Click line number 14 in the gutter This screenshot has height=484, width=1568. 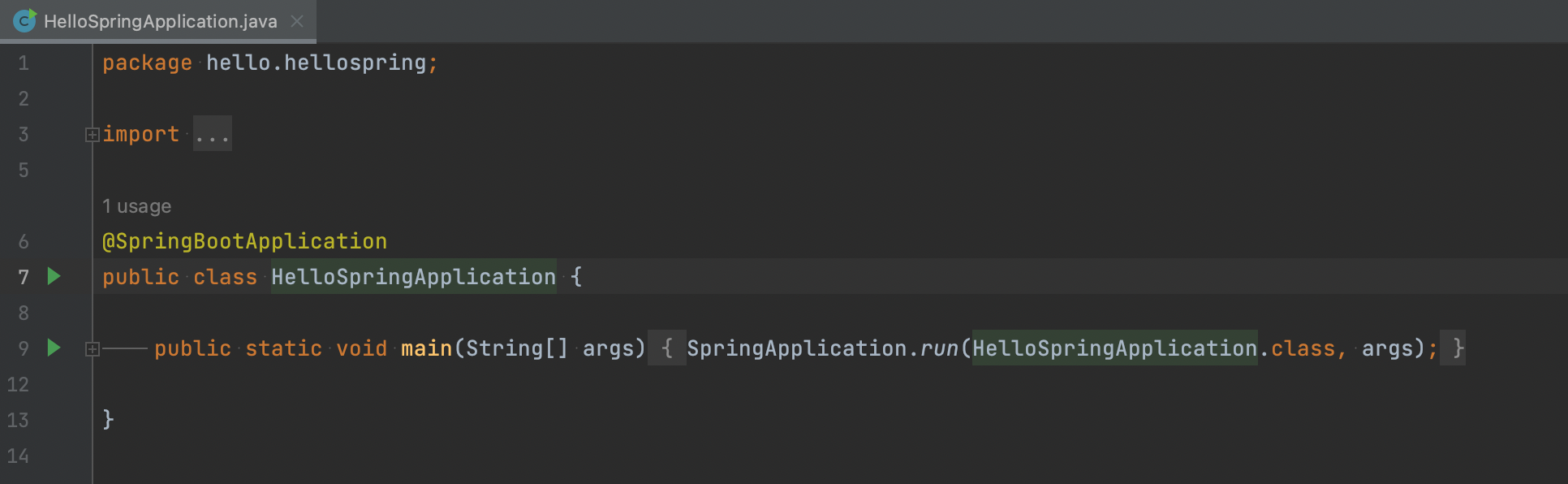pos(18,456)
